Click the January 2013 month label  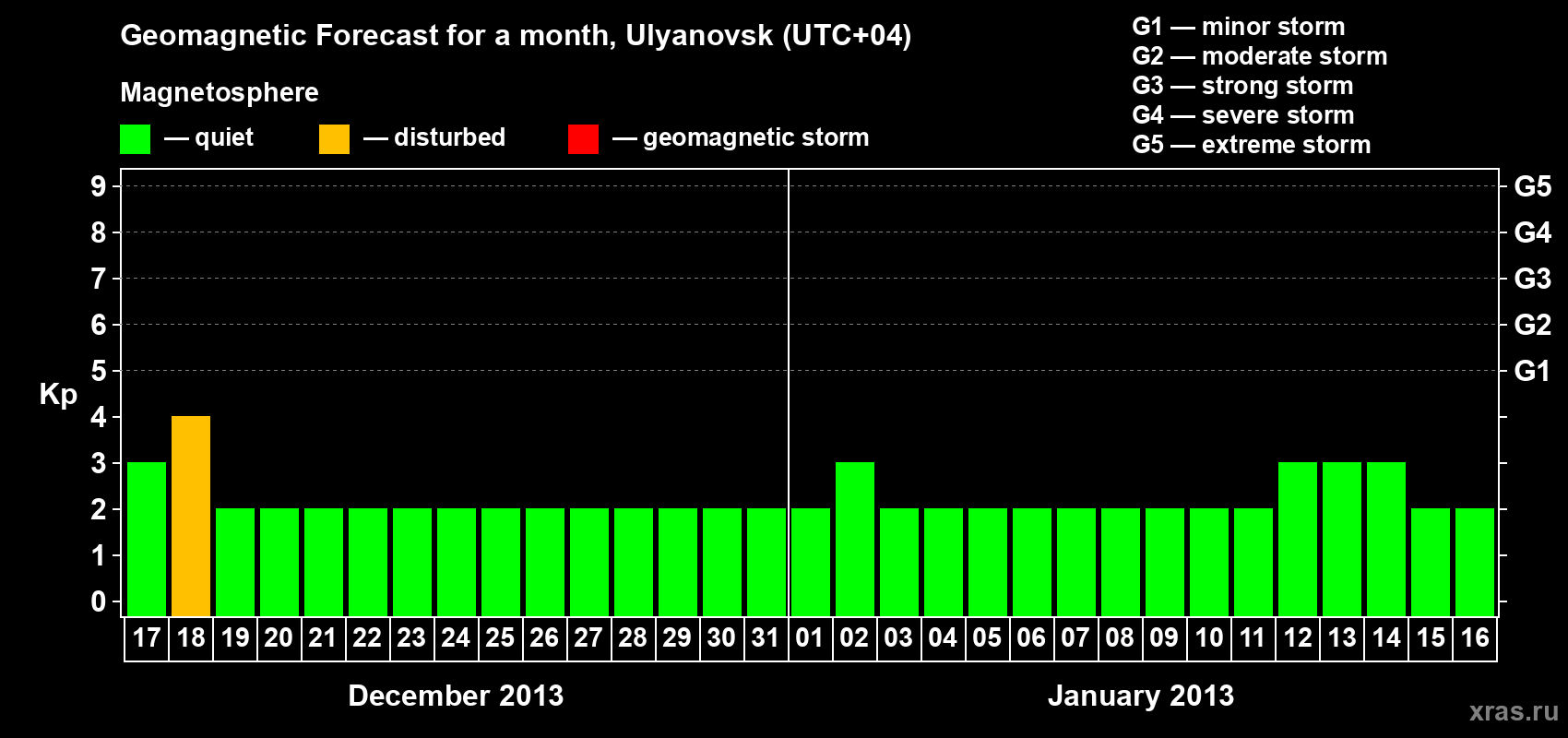1141,696
